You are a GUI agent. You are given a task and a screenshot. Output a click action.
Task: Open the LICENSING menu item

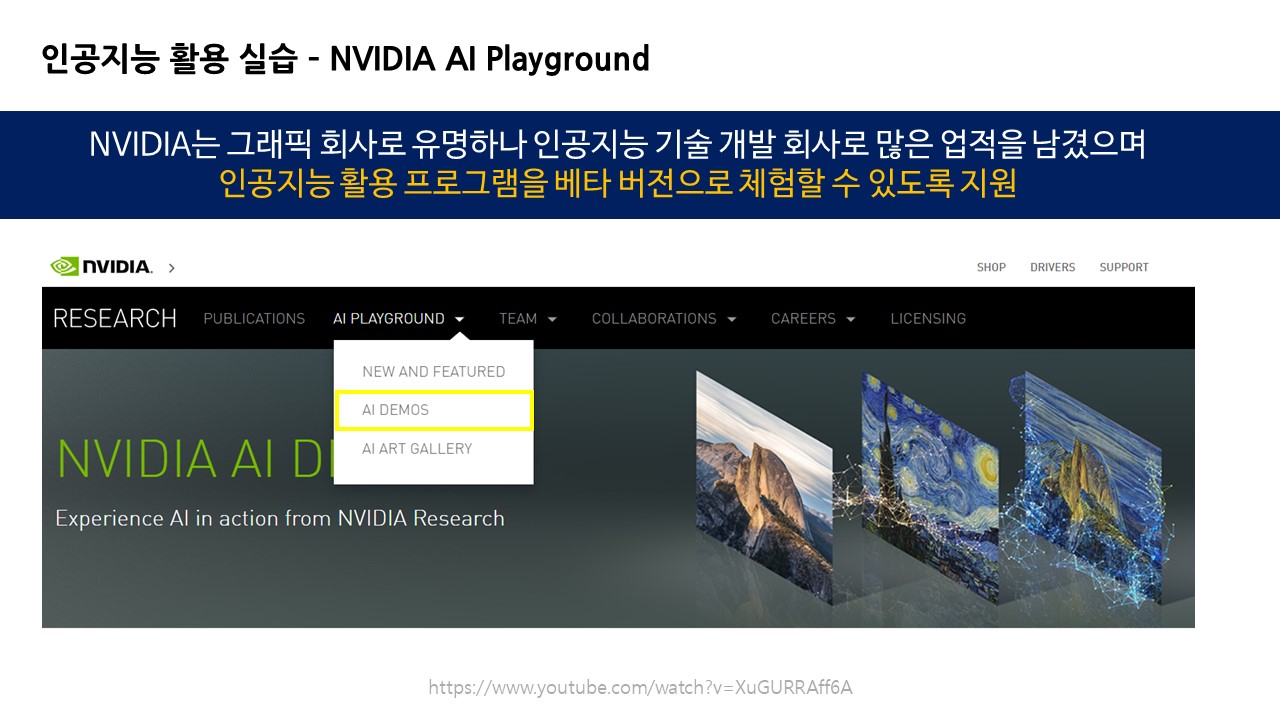[x=928, y=318]
